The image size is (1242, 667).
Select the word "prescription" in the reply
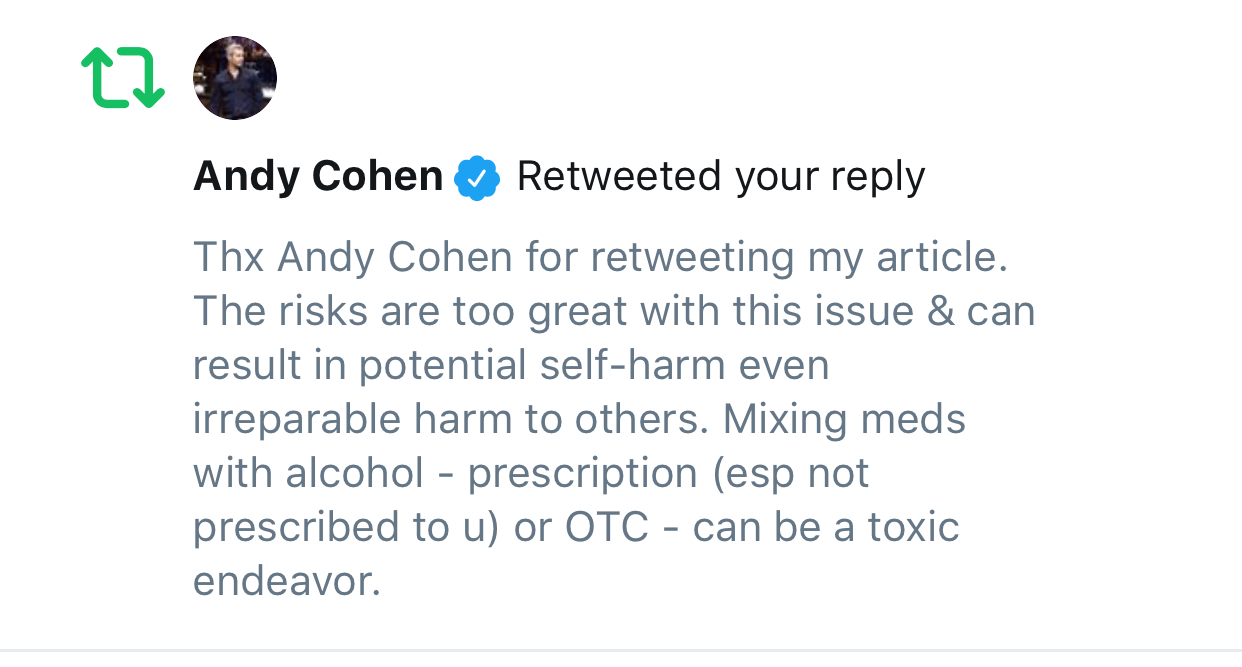[x=582, y=474]
